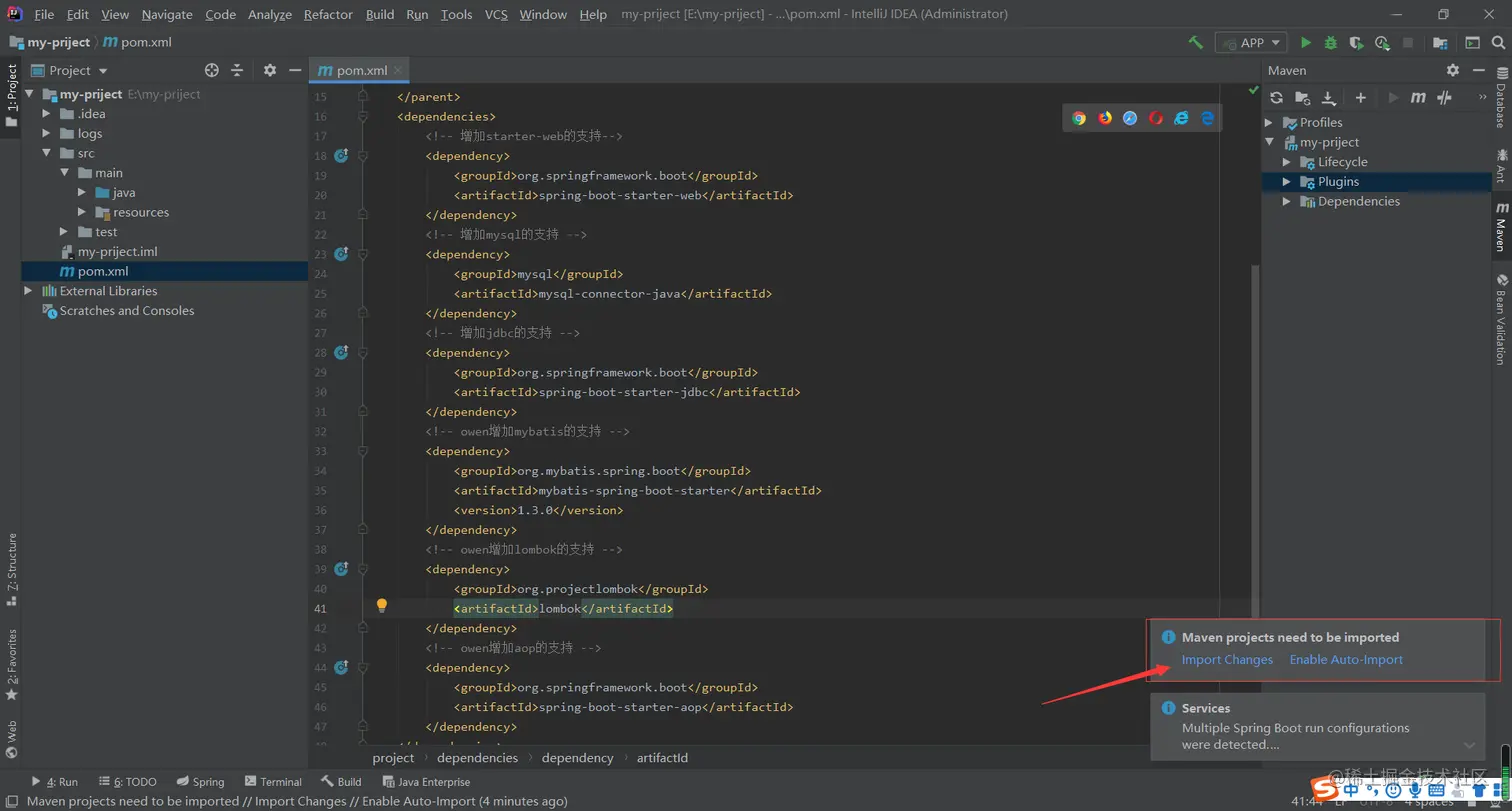Execute Maven Goal with the m icon
Screen dimensions: 1512x811
1418,98
